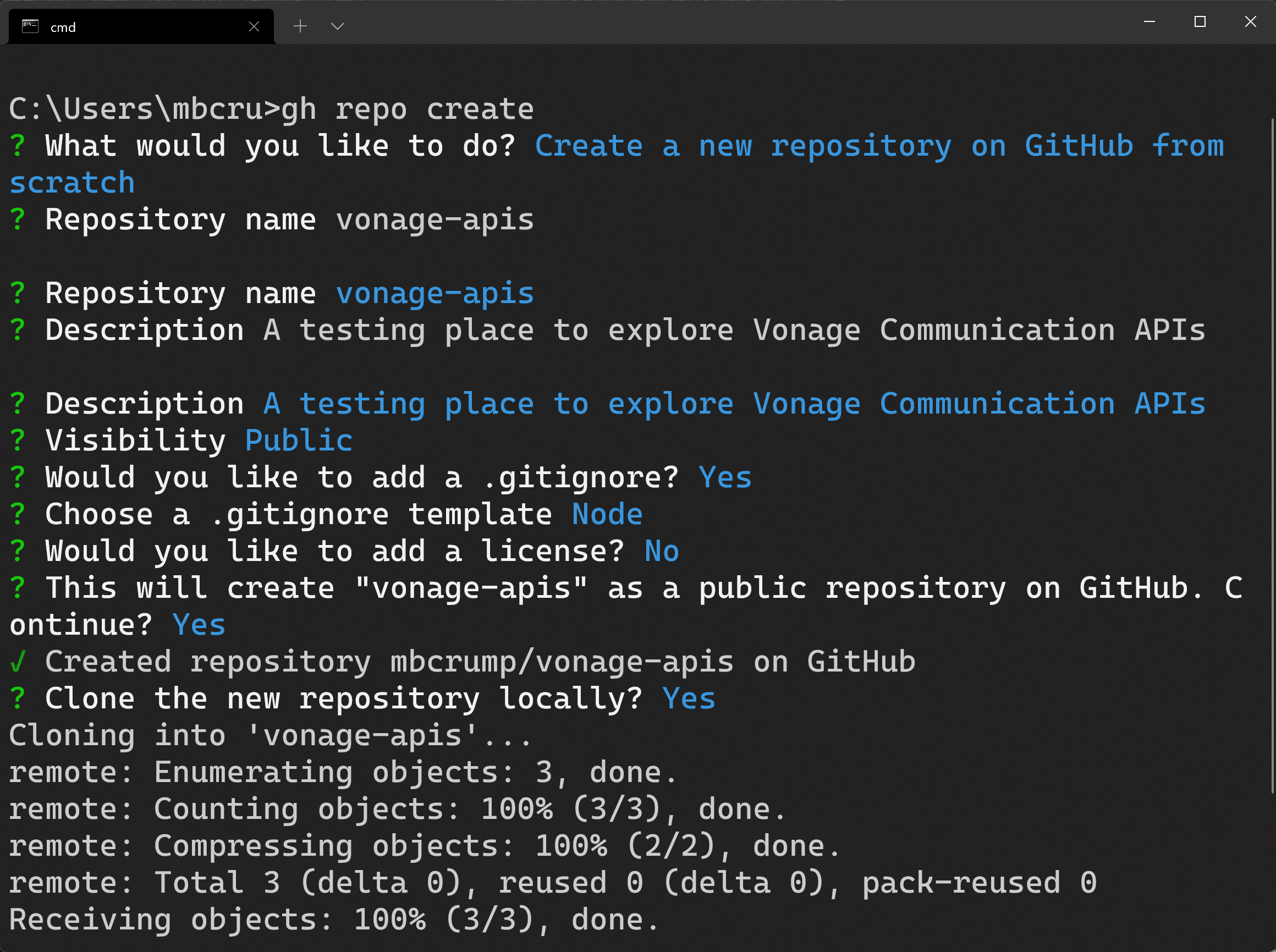Click 'Would you like to add a license?' prompt
The image size is (1276, 952).
335,552
